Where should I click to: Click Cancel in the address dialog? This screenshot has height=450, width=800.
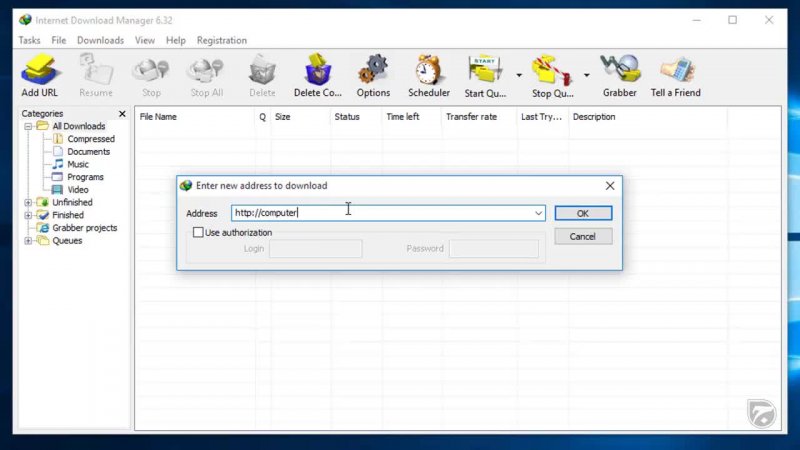tap(582, 237)
